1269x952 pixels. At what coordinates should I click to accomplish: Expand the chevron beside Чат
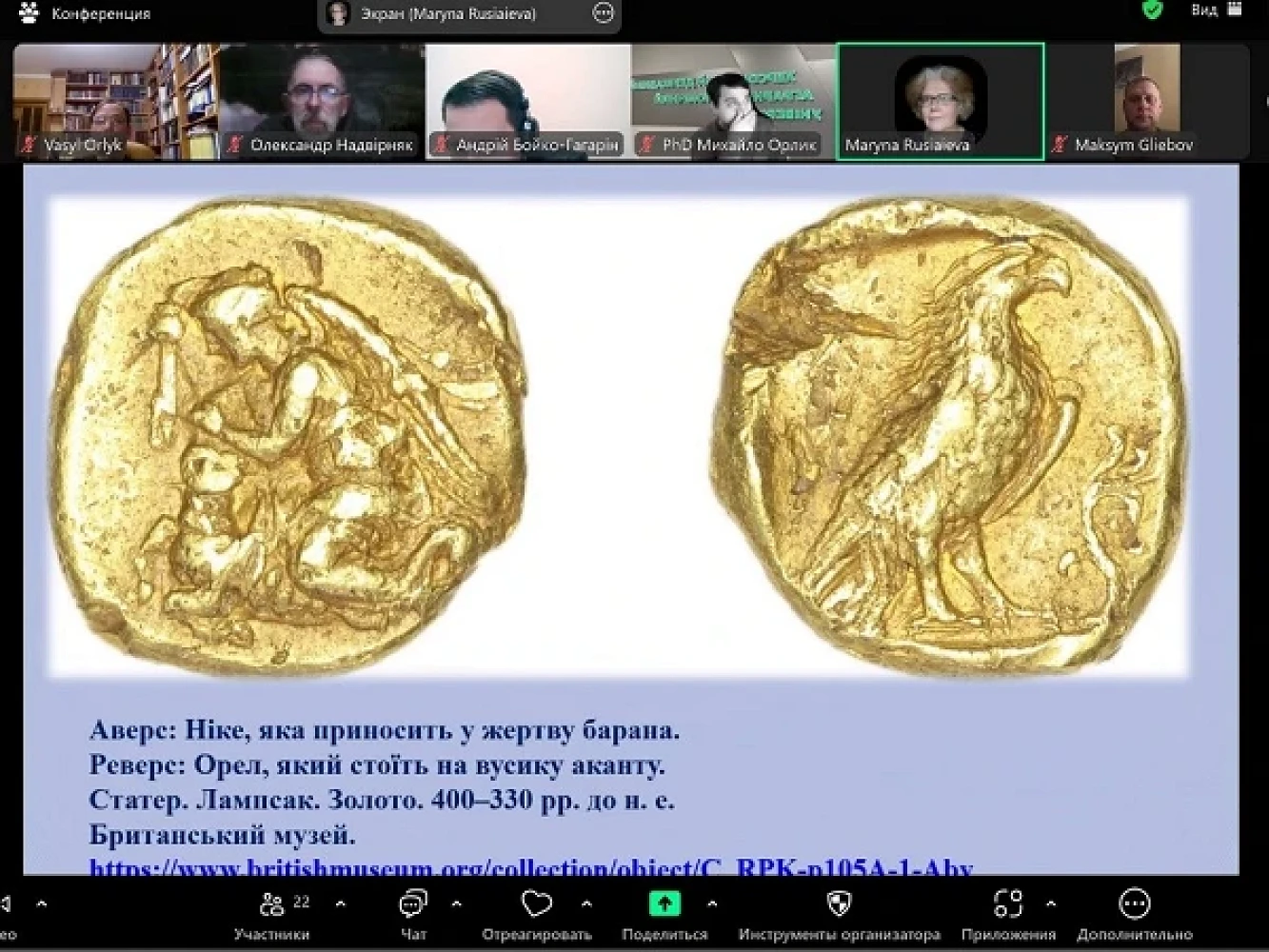pyautogui.click(x=456, y=903)
